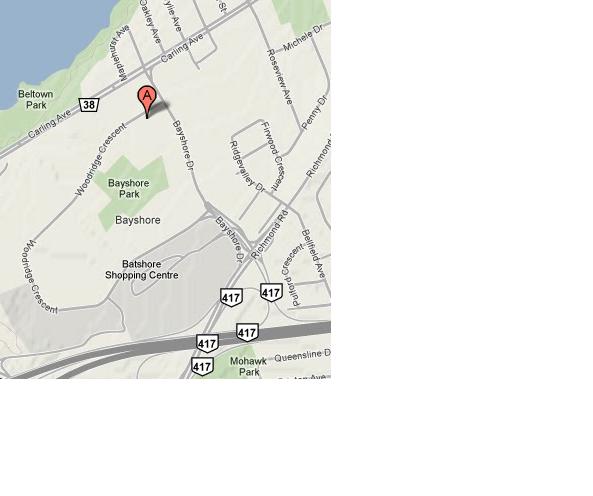Click the Bayshore Park green area label
Screen dimensions: 593x496
point(129,188)
